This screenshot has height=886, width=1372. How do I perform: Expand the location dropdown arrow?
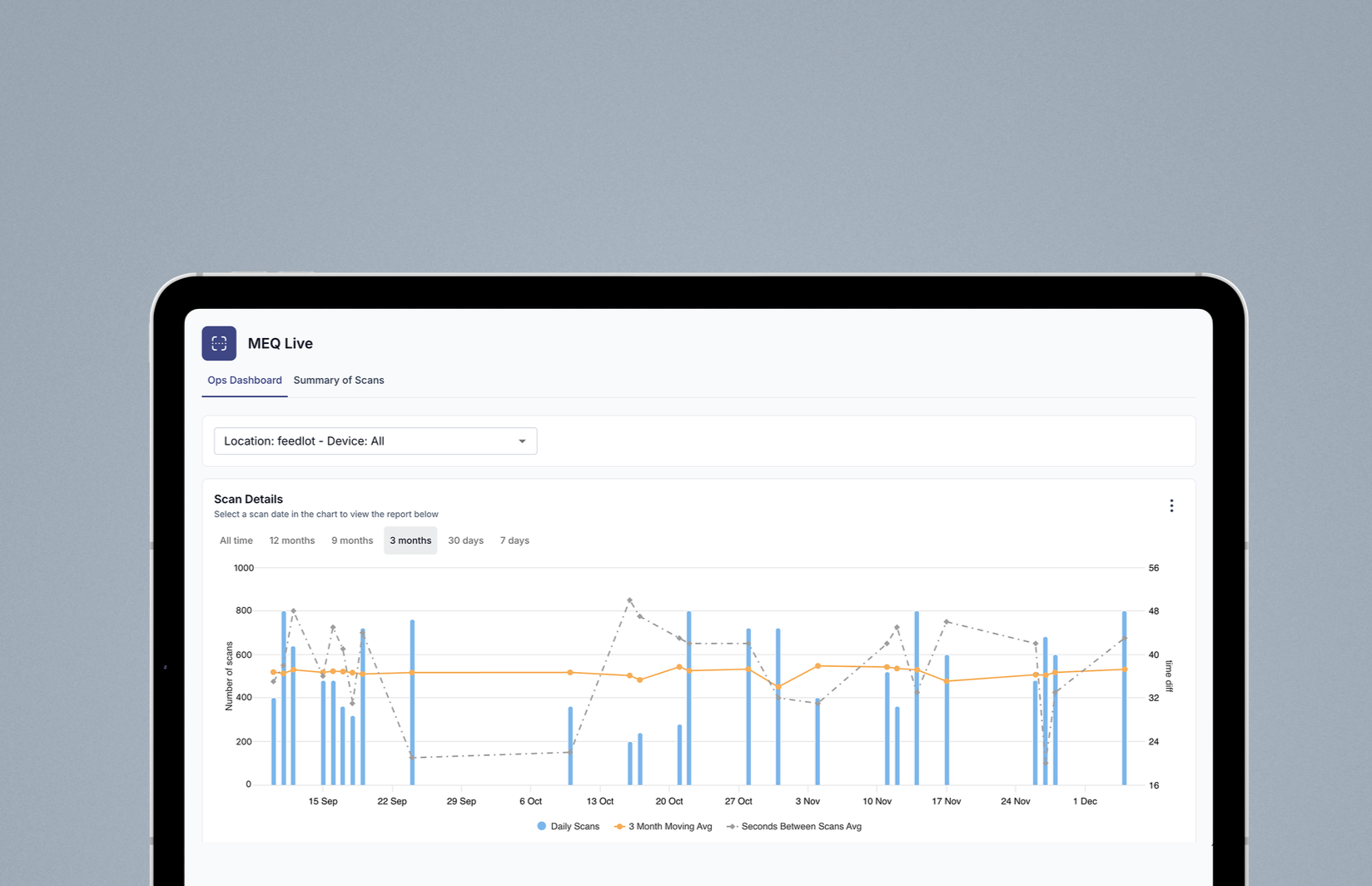point(522,441)
